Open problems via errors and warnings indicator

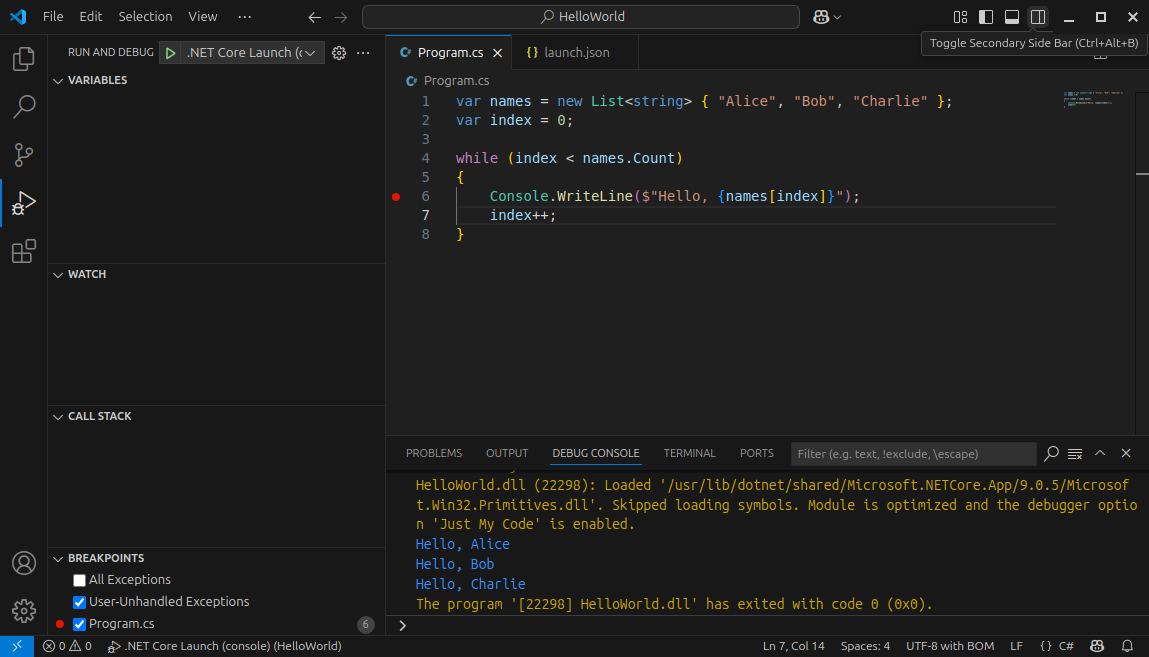(x=67, y=646)
